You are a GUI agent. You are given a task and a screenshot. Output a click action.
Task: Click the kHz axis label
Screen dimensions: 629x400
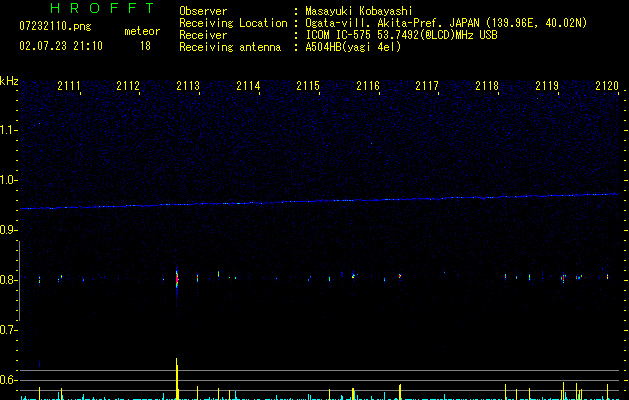coord(9,81)
